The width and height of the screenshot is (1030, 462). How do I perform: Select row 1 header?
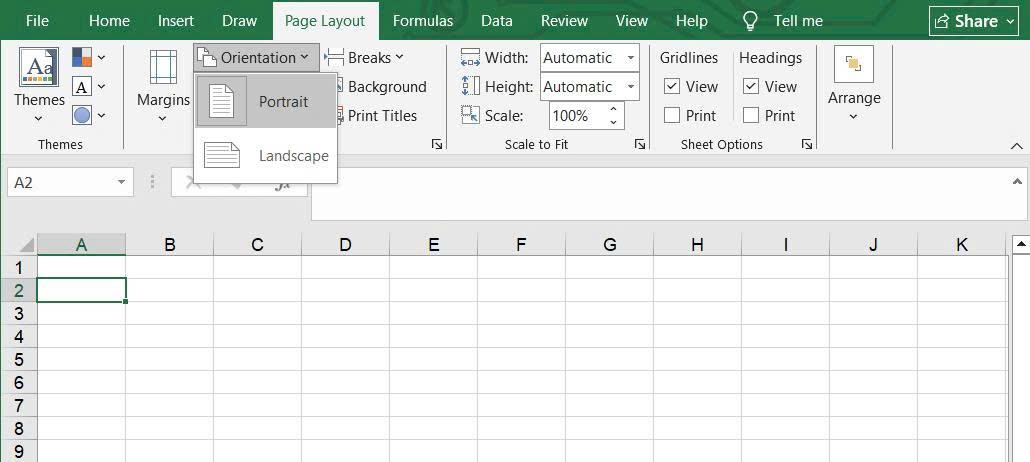click(18, 267)
